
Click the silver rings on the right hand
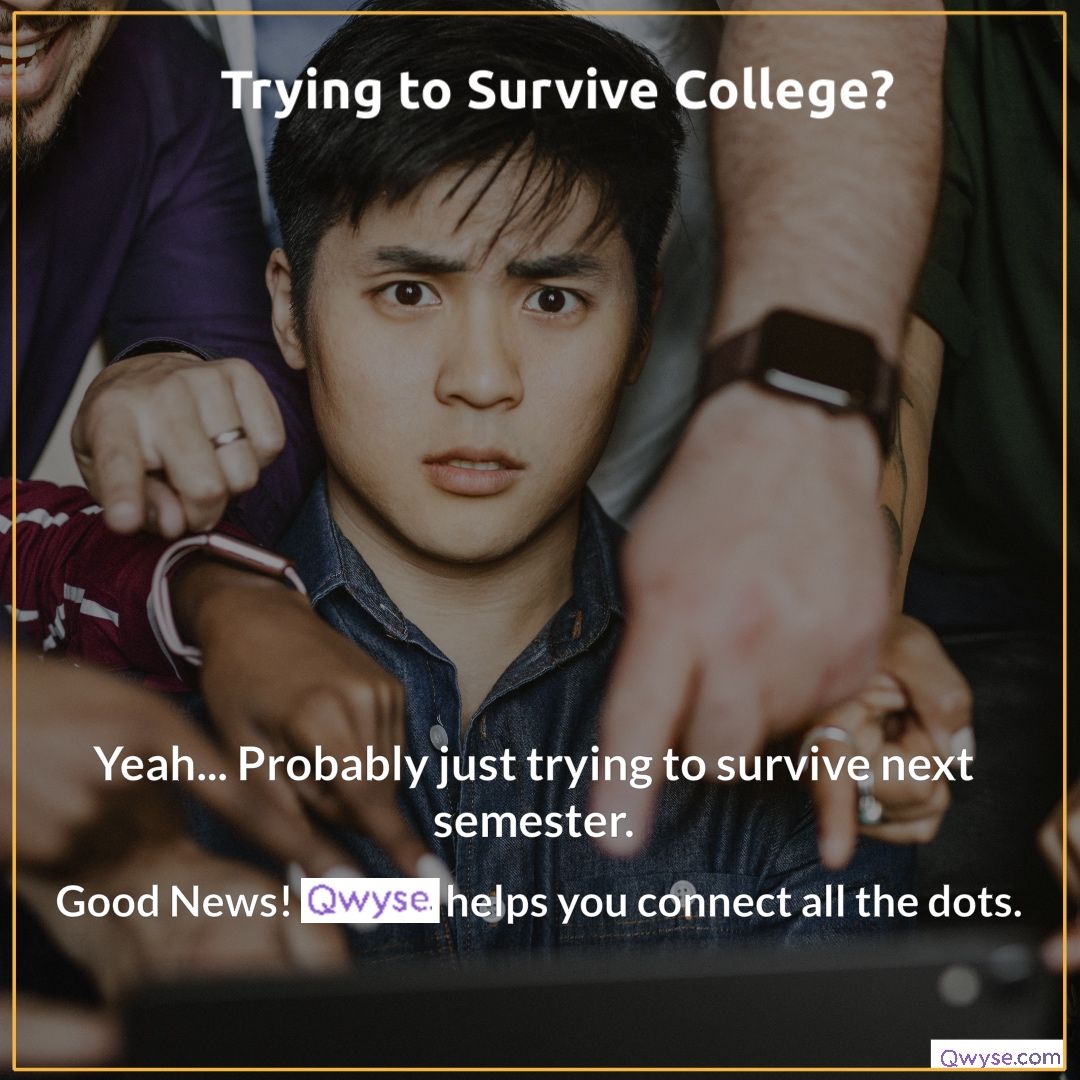(x=849, y=770)
